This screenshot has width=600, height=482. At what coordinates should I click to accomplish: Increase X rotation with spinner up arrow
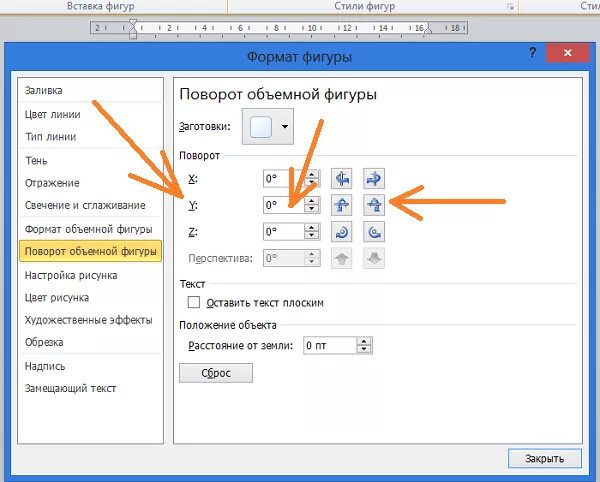pos(312,174)
